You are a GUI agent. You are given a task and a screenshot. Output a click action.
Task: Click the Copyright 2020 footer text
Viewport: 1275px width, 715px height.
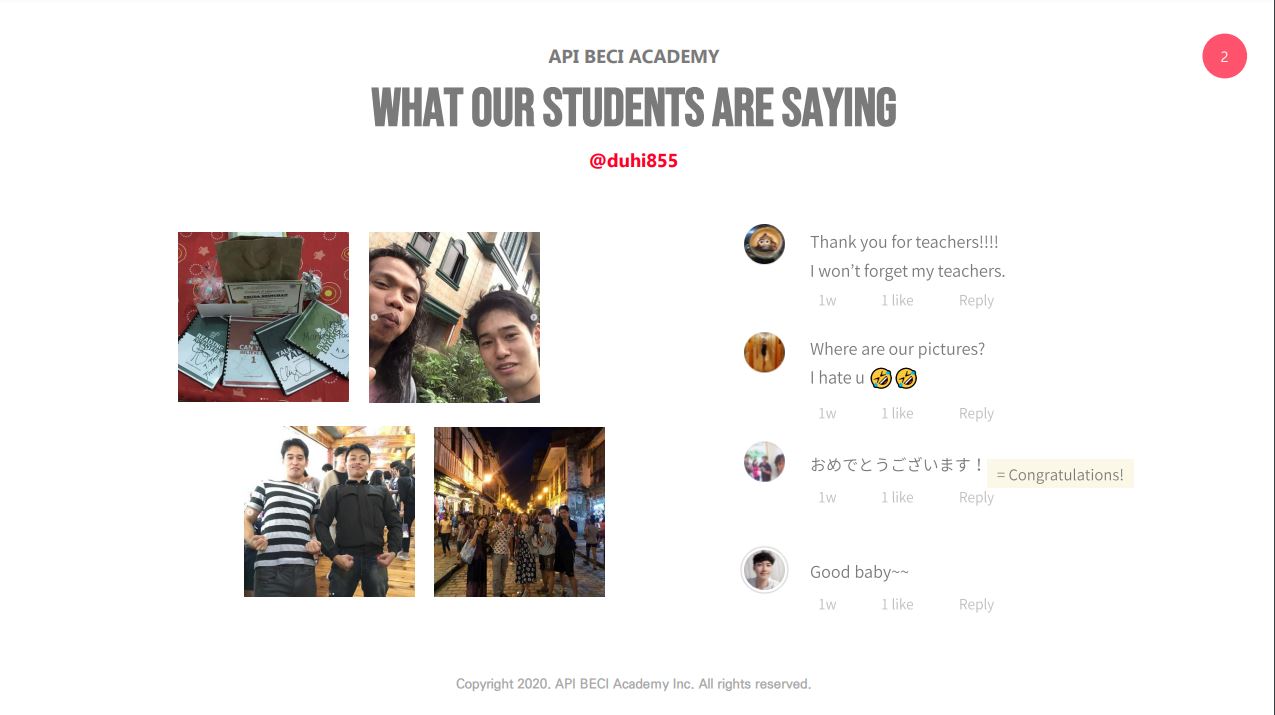click(633, 684)
